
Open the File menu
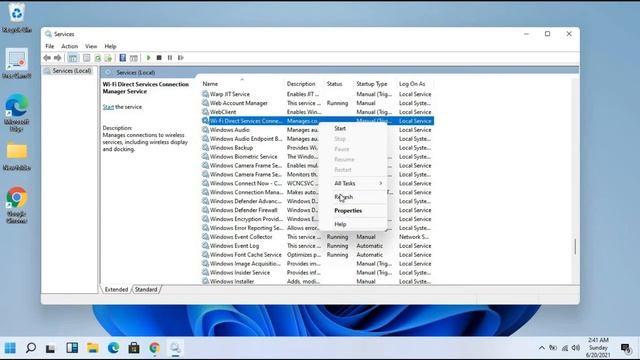pyautogui.click(x=49, y=47)
